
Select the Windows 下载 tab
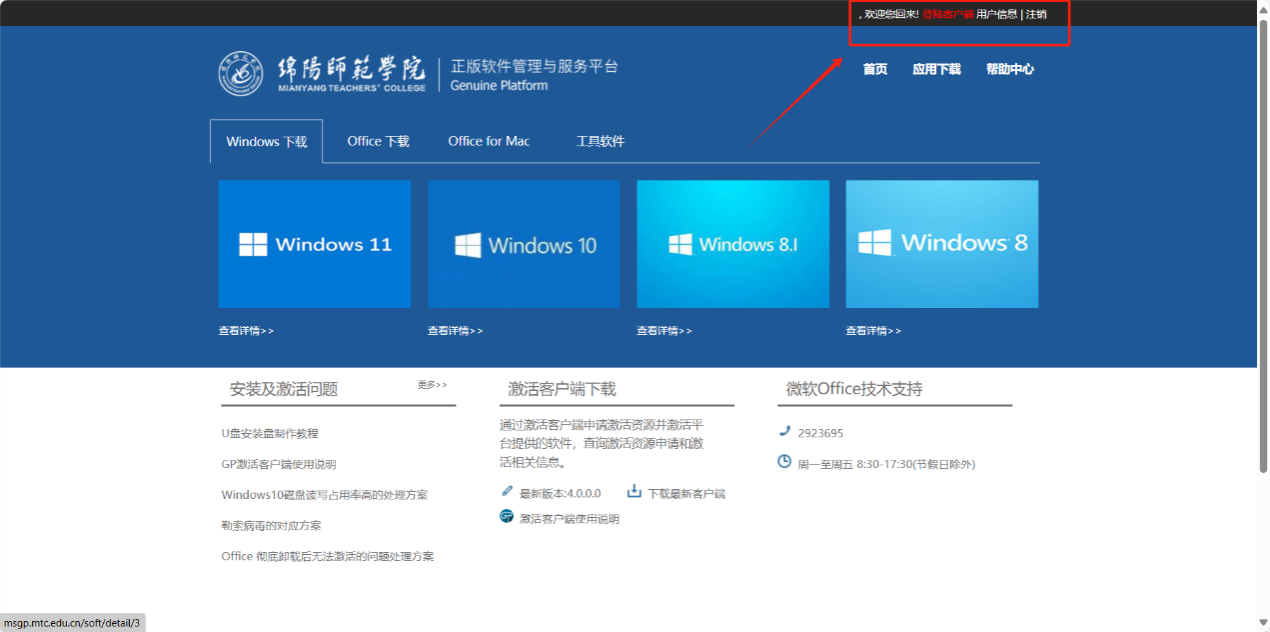click(266, 141)
